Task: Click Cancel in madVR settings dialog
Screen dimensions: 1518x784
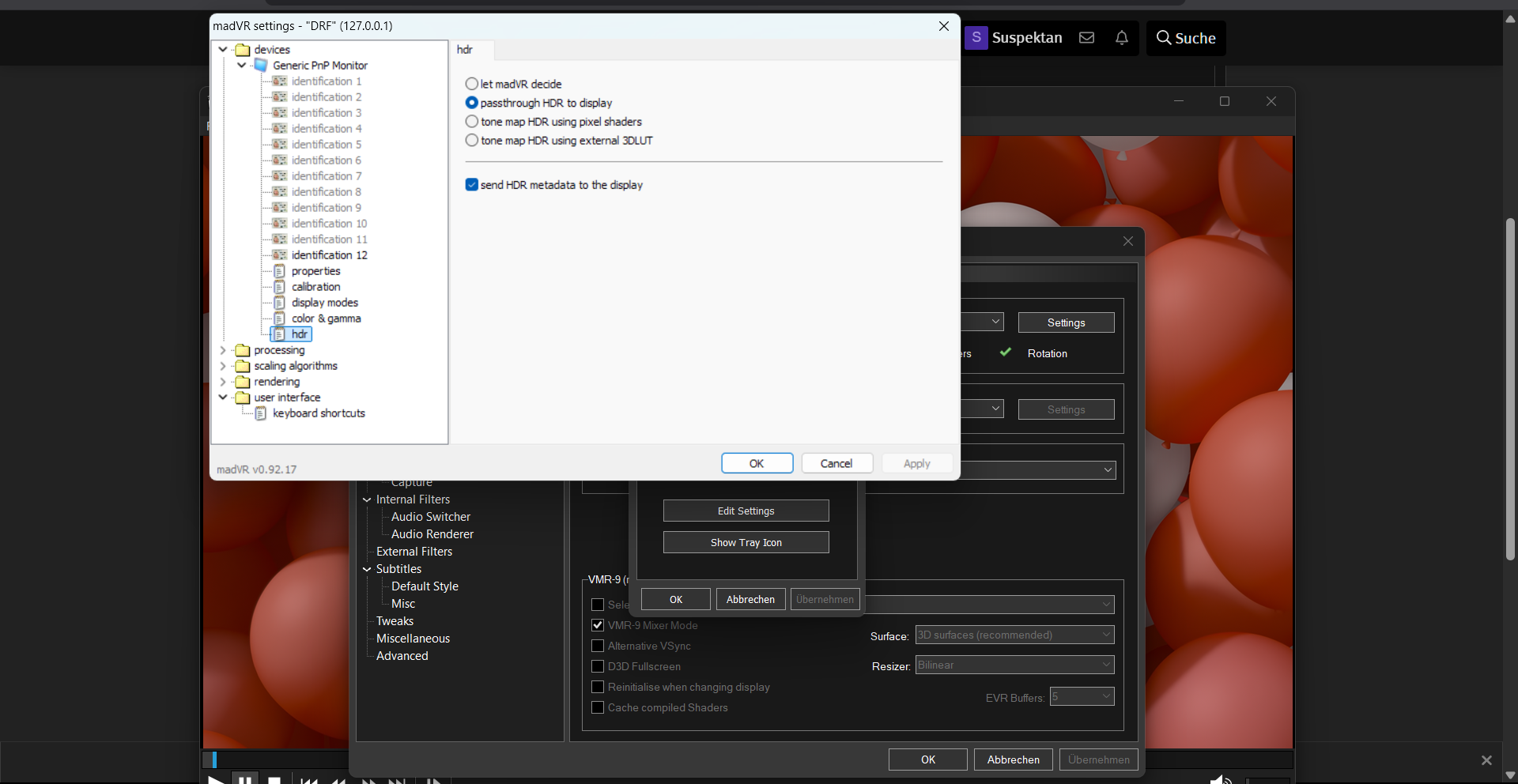Action: (x=836, y=463)
